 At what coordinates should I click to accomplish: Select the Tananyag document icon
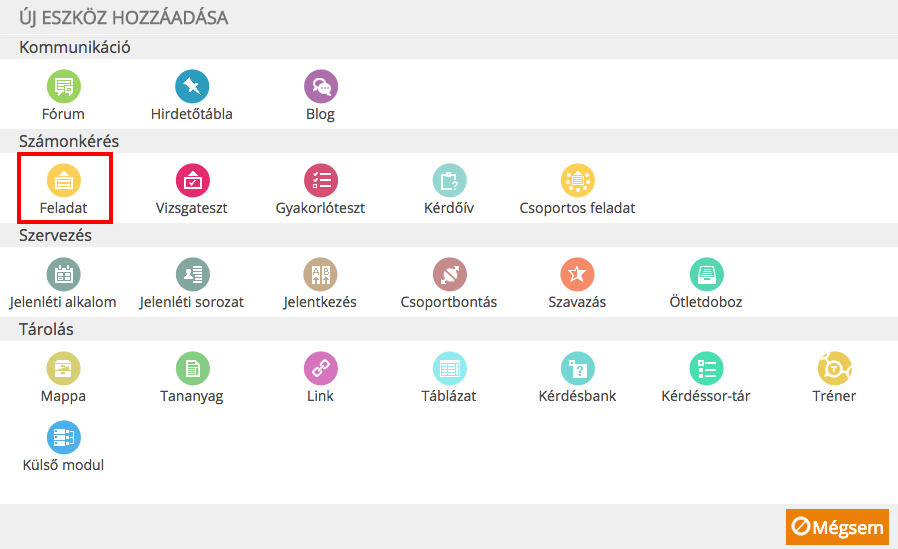pyautogui.click(x=192, y=368)
